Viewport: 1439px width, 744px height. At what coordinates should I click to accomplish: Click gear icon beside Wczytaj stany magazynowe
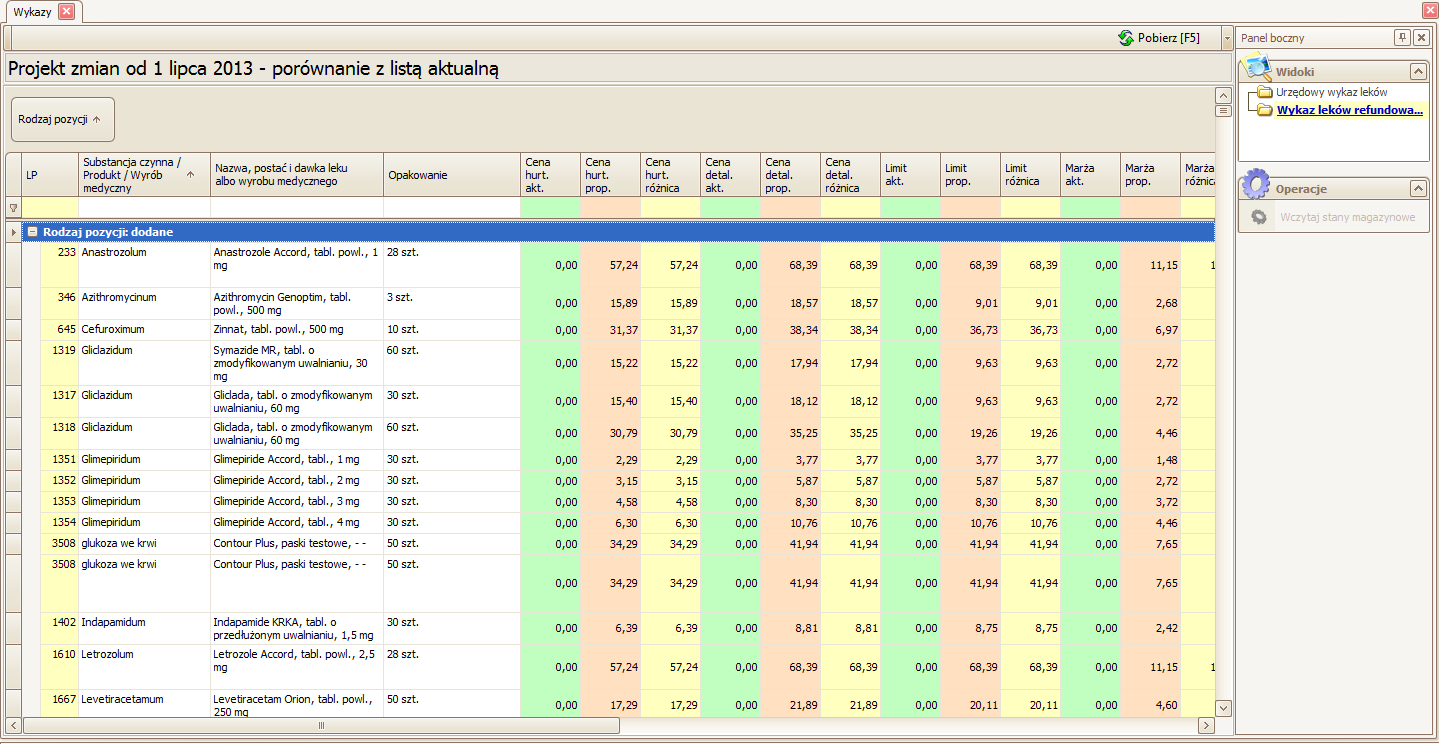pos(1260,217)
